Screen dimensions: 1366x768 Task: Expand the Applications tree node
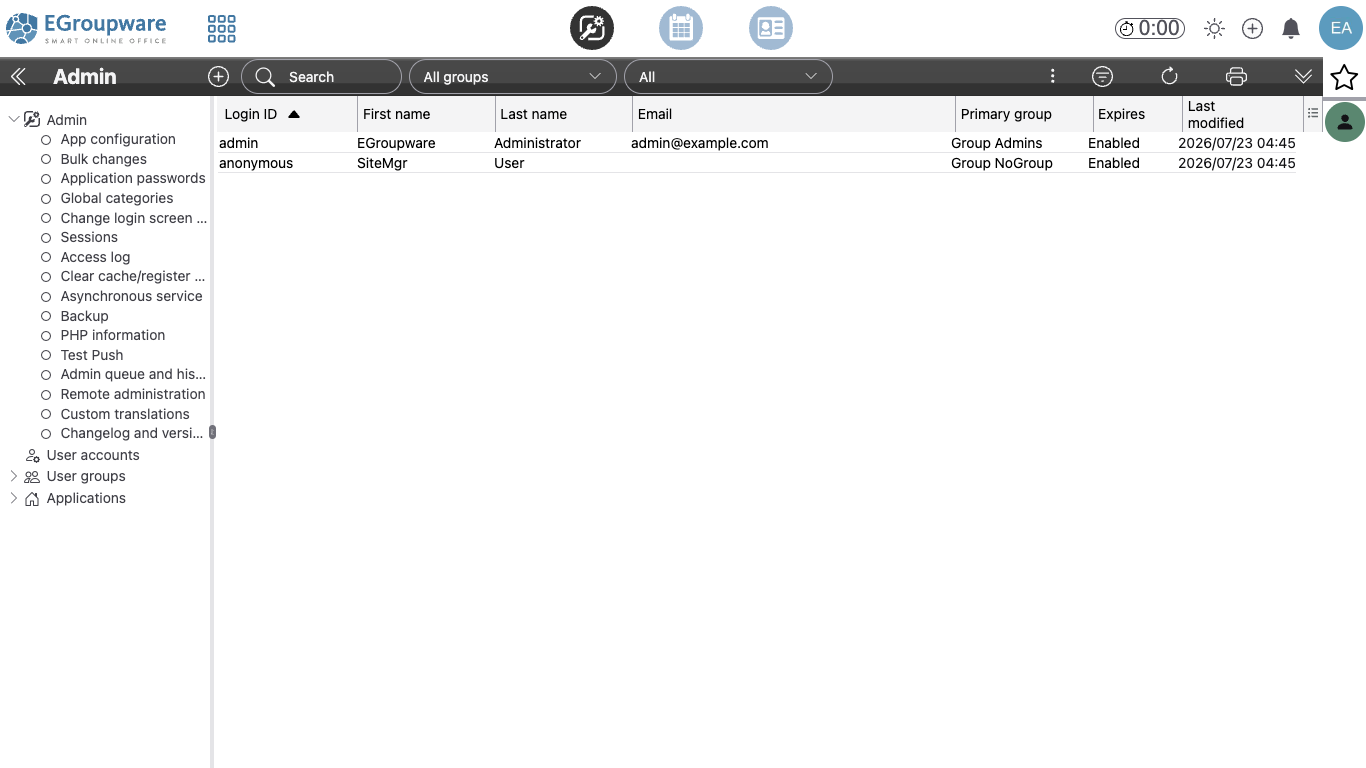[14, 498]
